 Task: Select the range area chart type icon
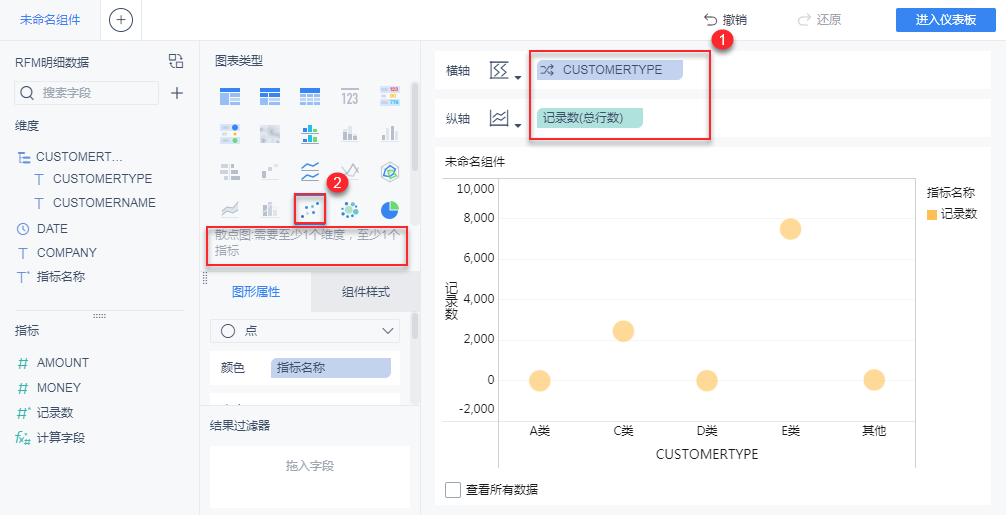[x=230, y=209]
